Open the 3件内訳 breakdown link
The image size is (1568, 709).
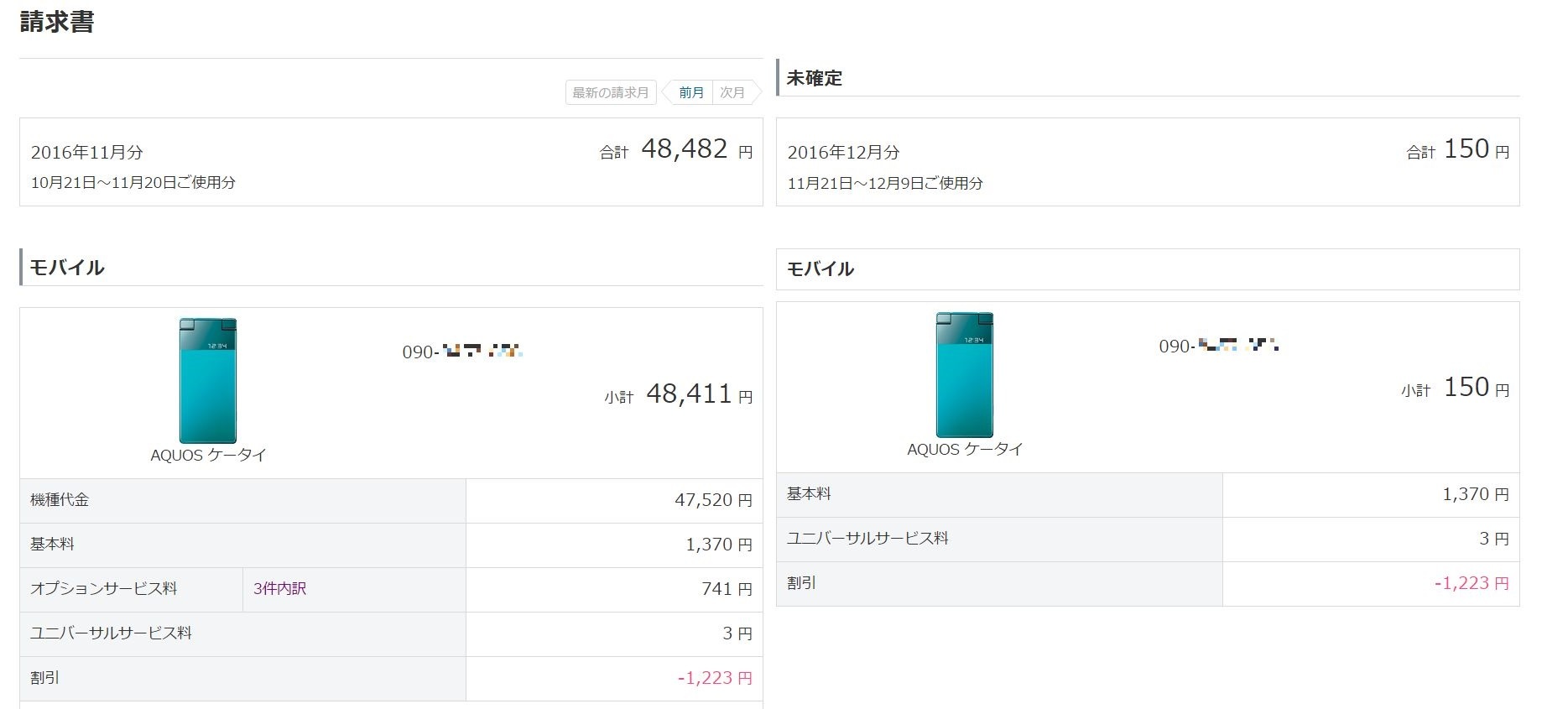point(279,589)
